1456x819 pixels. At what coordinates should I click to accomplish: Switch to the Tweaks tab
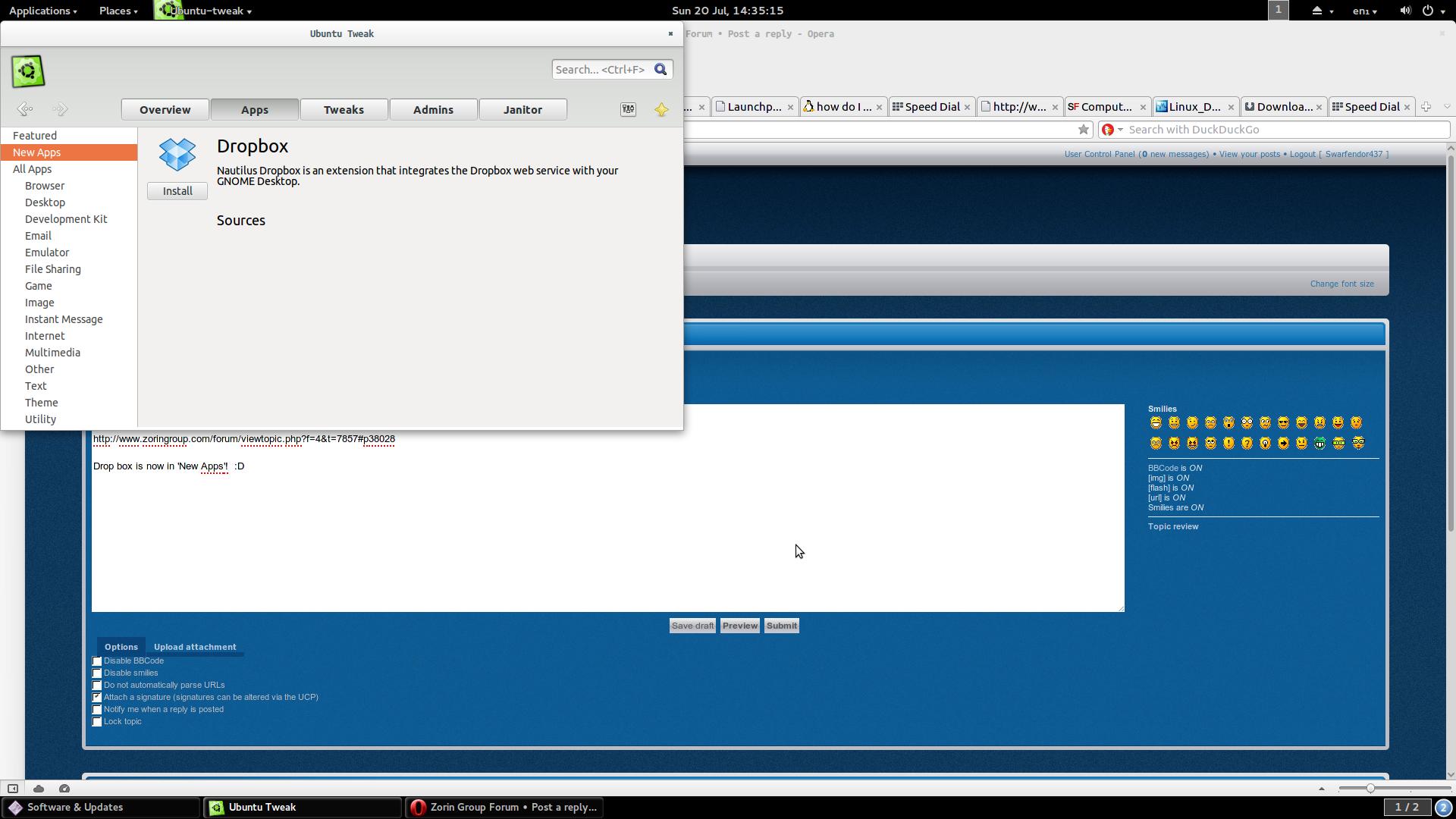pyautogui.click(x=344, y=110)
